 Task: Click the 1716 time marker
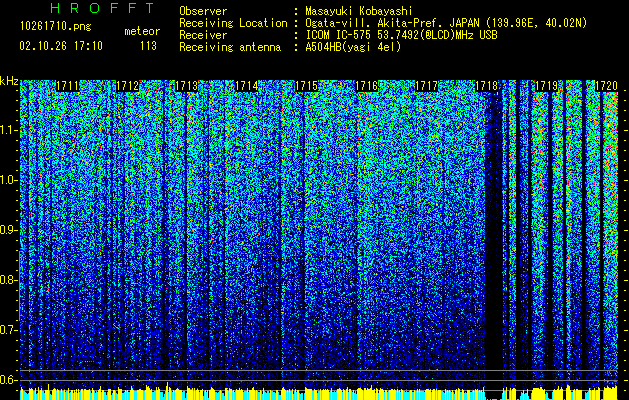tap(367, 86)
